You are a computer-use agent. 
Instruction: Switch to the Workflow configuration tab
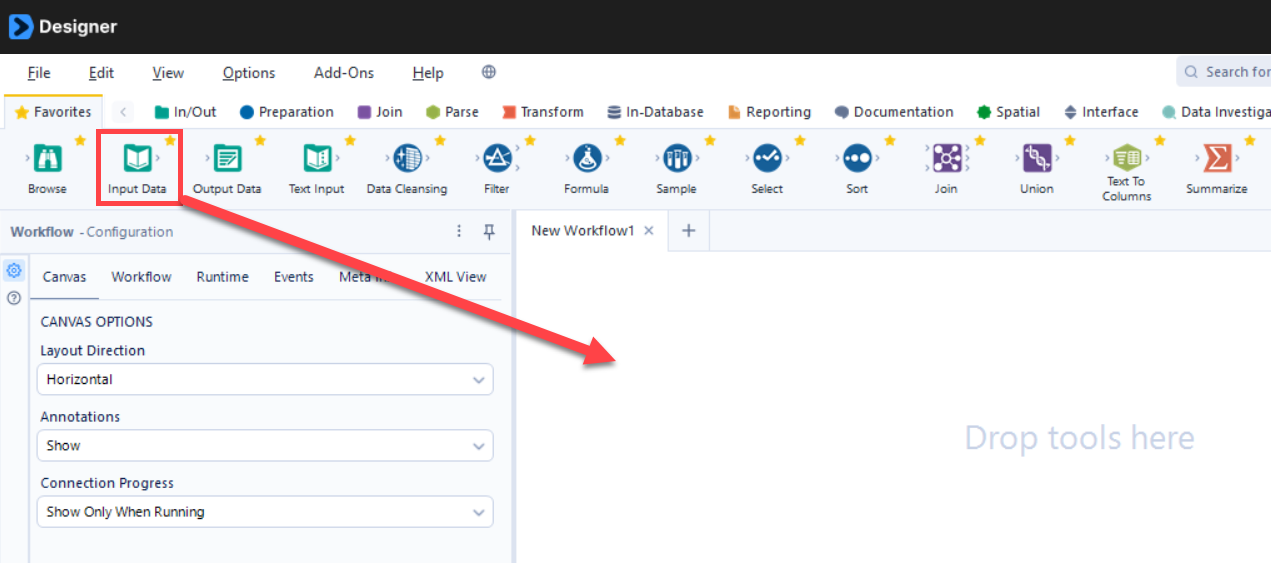[141, 277]
